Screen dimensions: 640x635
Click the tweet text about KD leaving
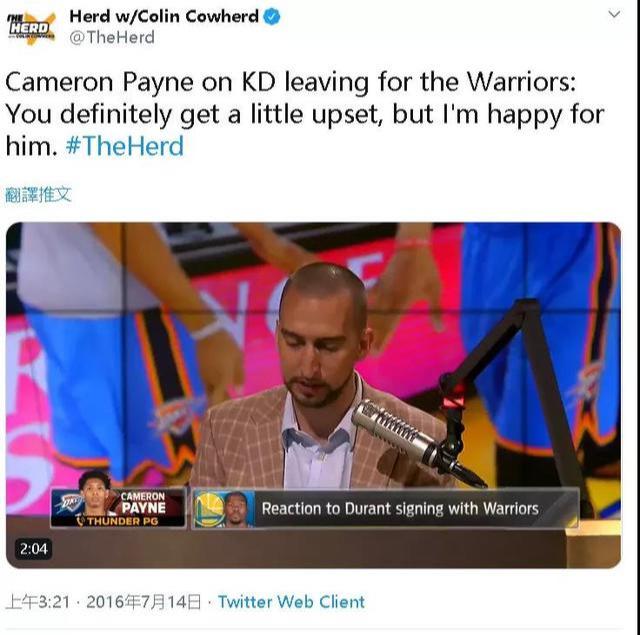304,114
